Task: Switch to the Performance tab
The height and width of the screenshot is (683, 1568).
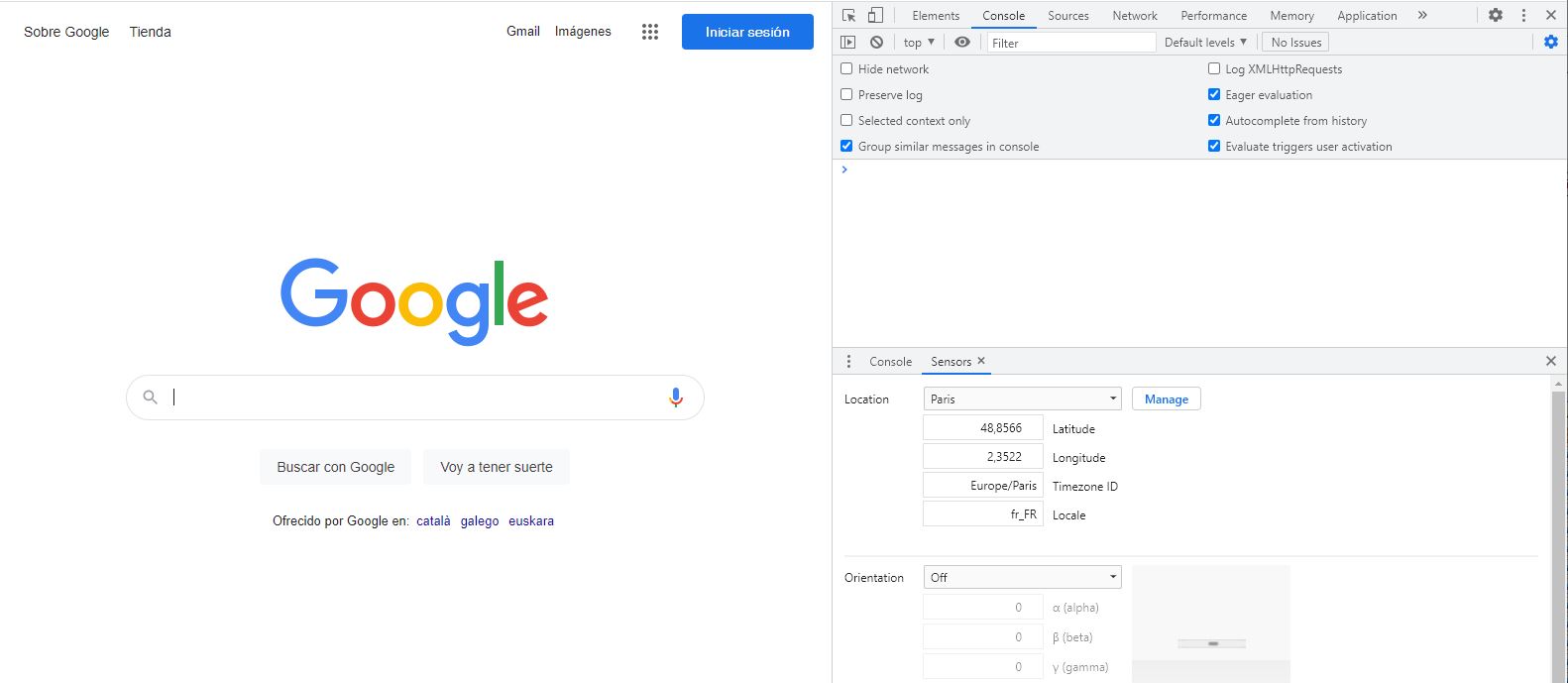Action: (1214, 15)
